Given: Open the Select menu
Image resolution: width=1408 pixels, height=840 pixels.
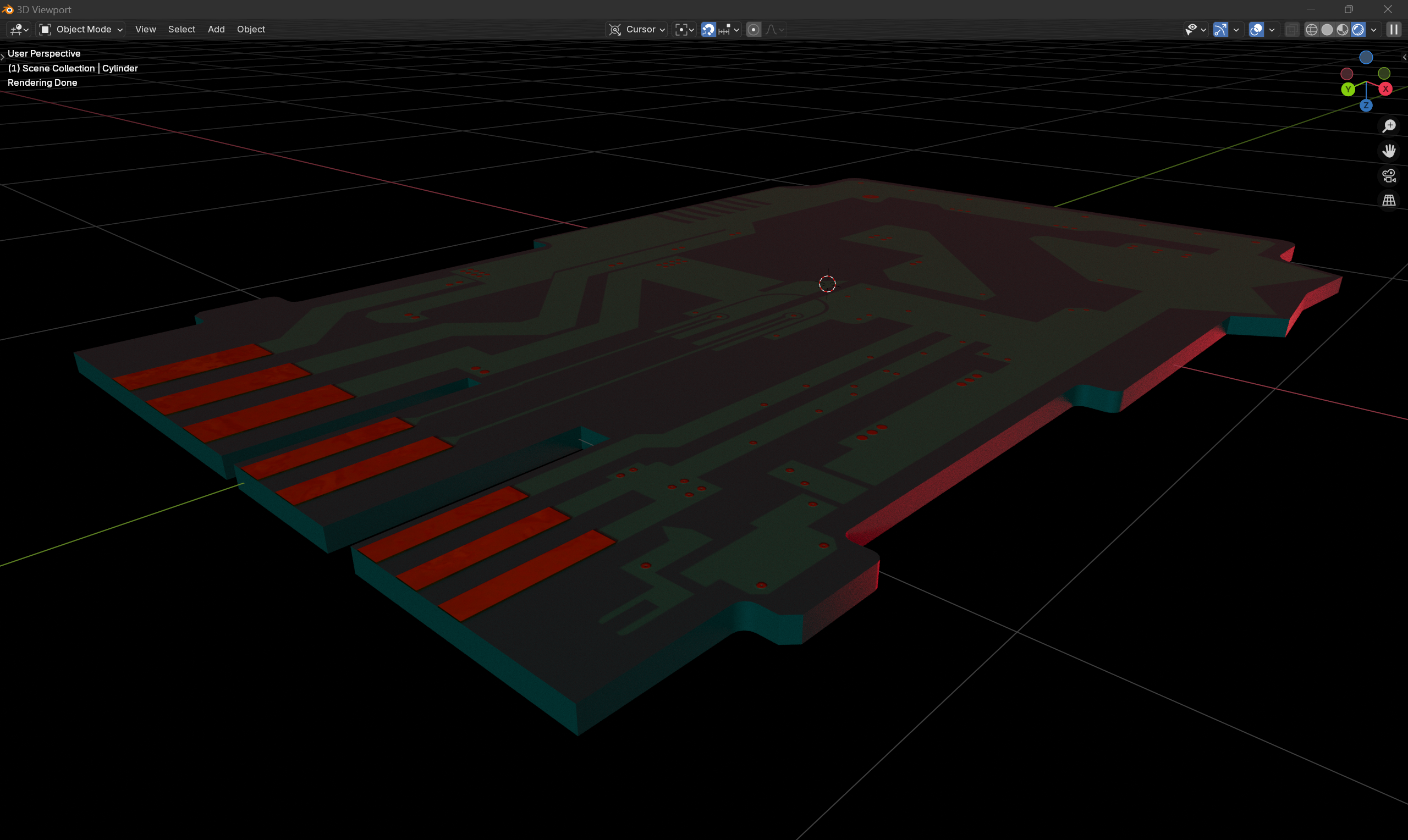Looking at the screenshot, I should point(181,30).
